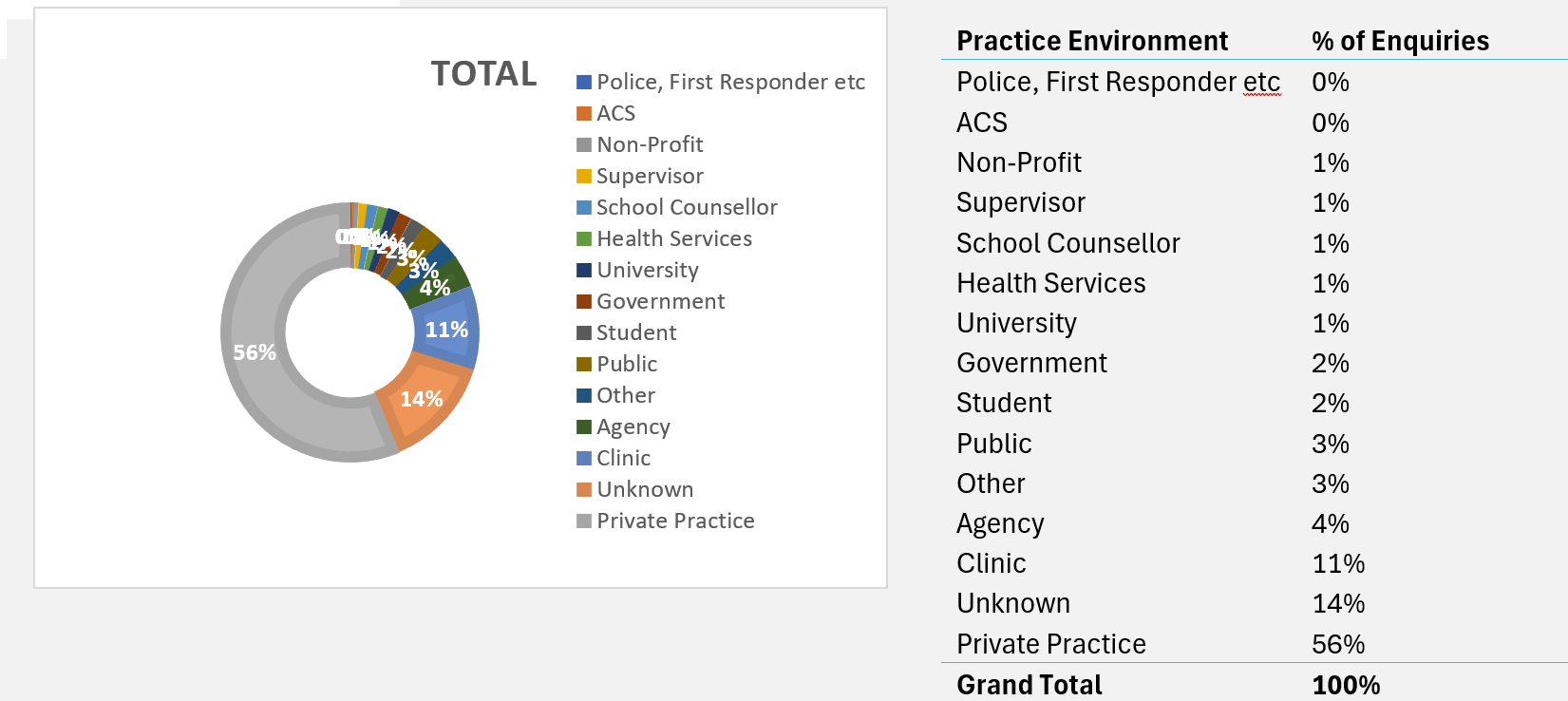Select the University legend entry text
The width and height of the screenshot is (1568, 701).
pyautogui.click(x=648, y=271)
